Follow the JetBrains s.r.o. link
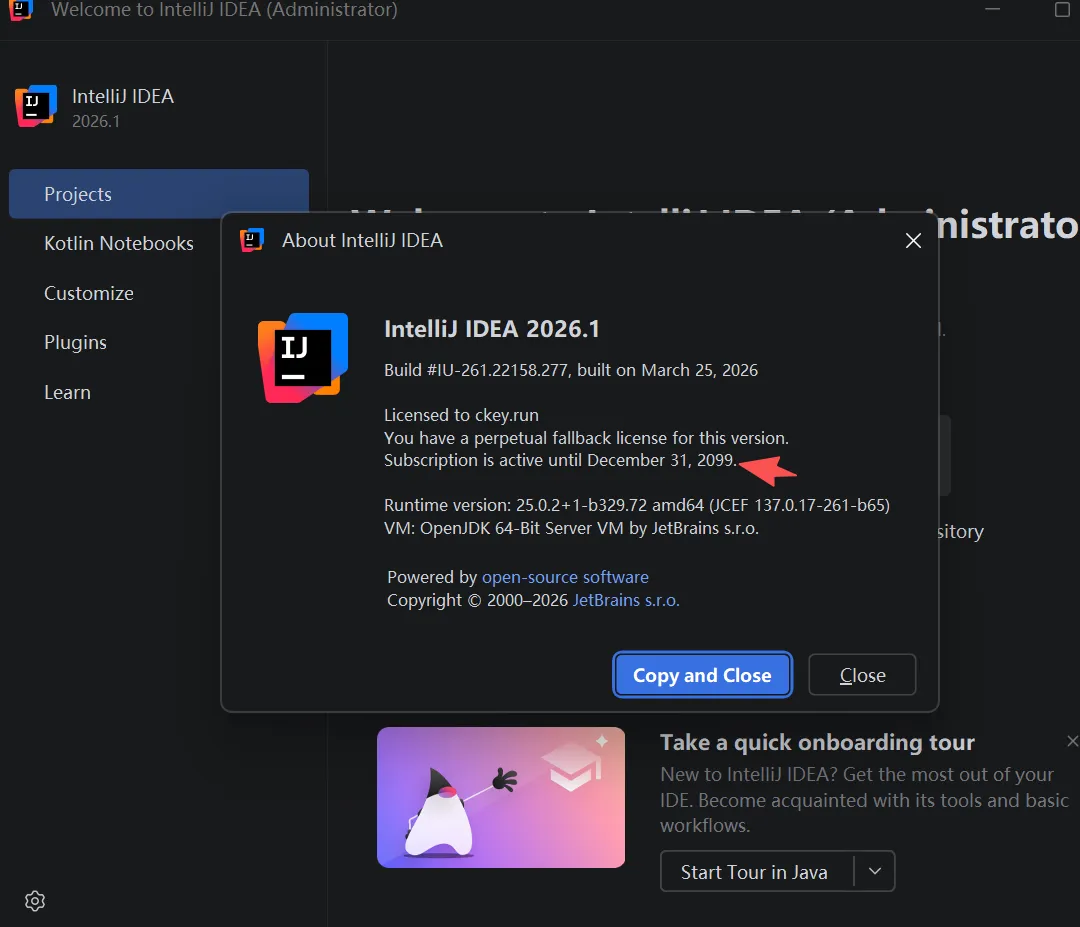The height and width of the screenshot is (927, 1080). (626, 601)
